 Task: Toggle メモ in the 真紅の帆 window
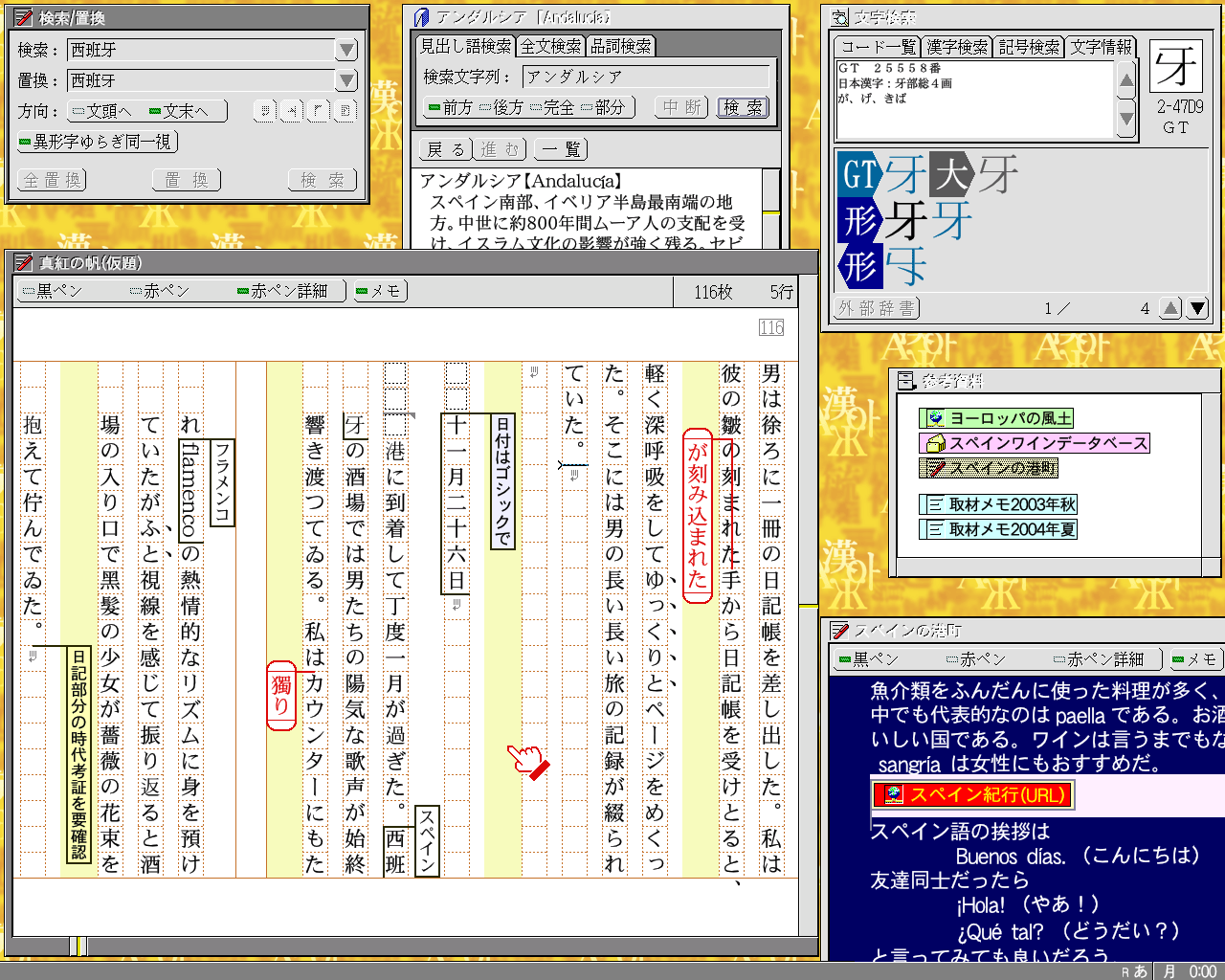pyautogui.click(x=379, y=291)
